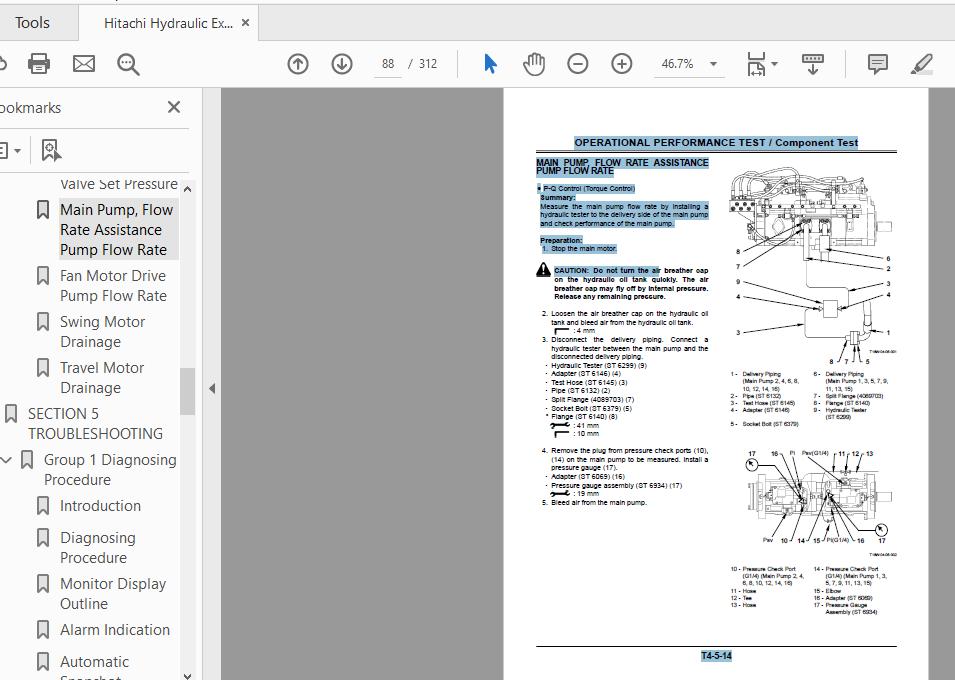955x680 pixels.
Task: Go to the previous page
Action: pos(297,63)
